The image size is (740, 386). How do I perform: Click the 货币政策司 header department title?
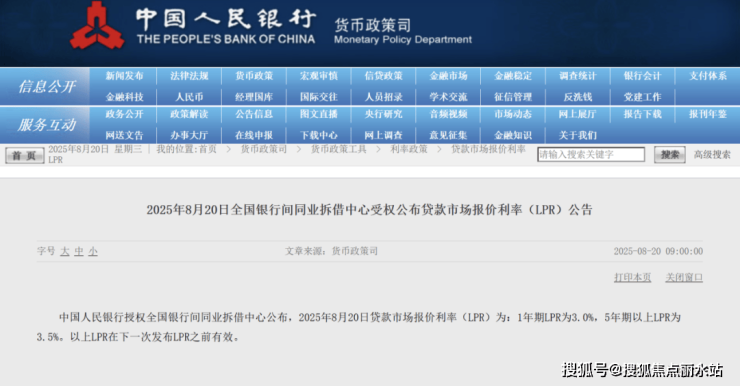pyautogui.click(x=372, y=25)
